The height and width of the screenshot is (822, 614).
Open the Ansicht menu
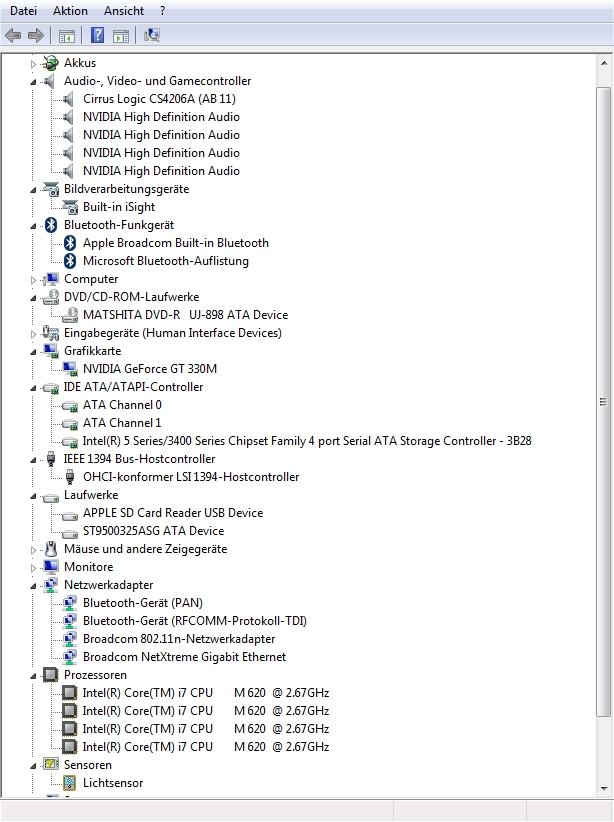coord(124,10)
